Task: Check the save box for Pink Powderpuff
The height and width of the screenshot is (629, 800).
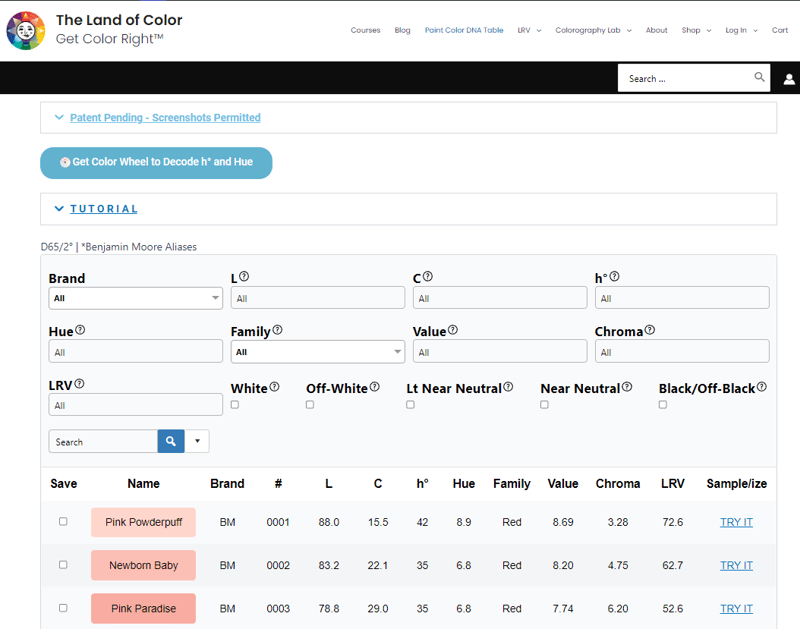Action: [x=63, y=522]
